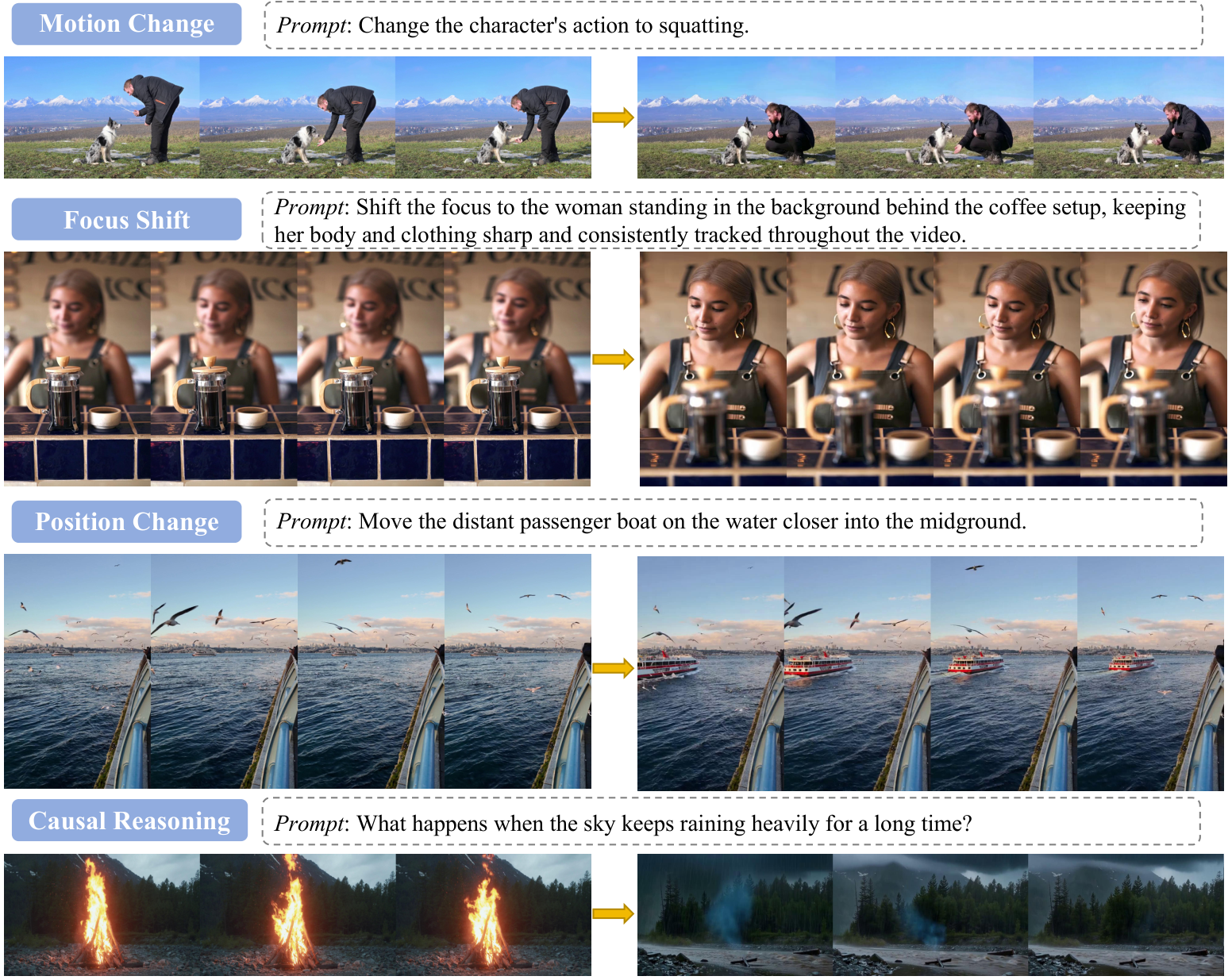Click the yellow arrow in Focus Shift row

(x=614, y=359)
